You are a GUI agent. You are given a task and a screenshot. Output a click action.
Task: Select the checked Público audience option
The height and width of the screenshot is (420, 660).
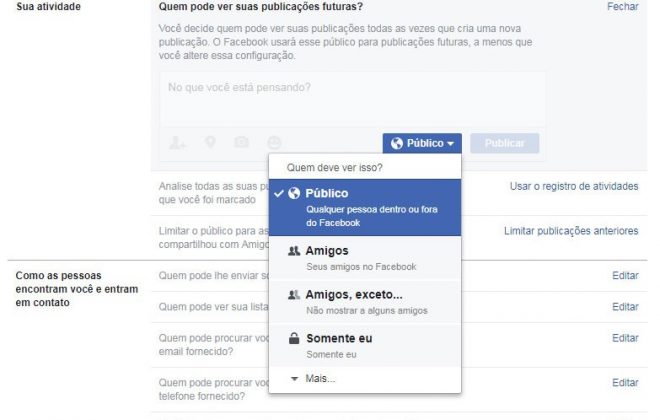(365, 207)
